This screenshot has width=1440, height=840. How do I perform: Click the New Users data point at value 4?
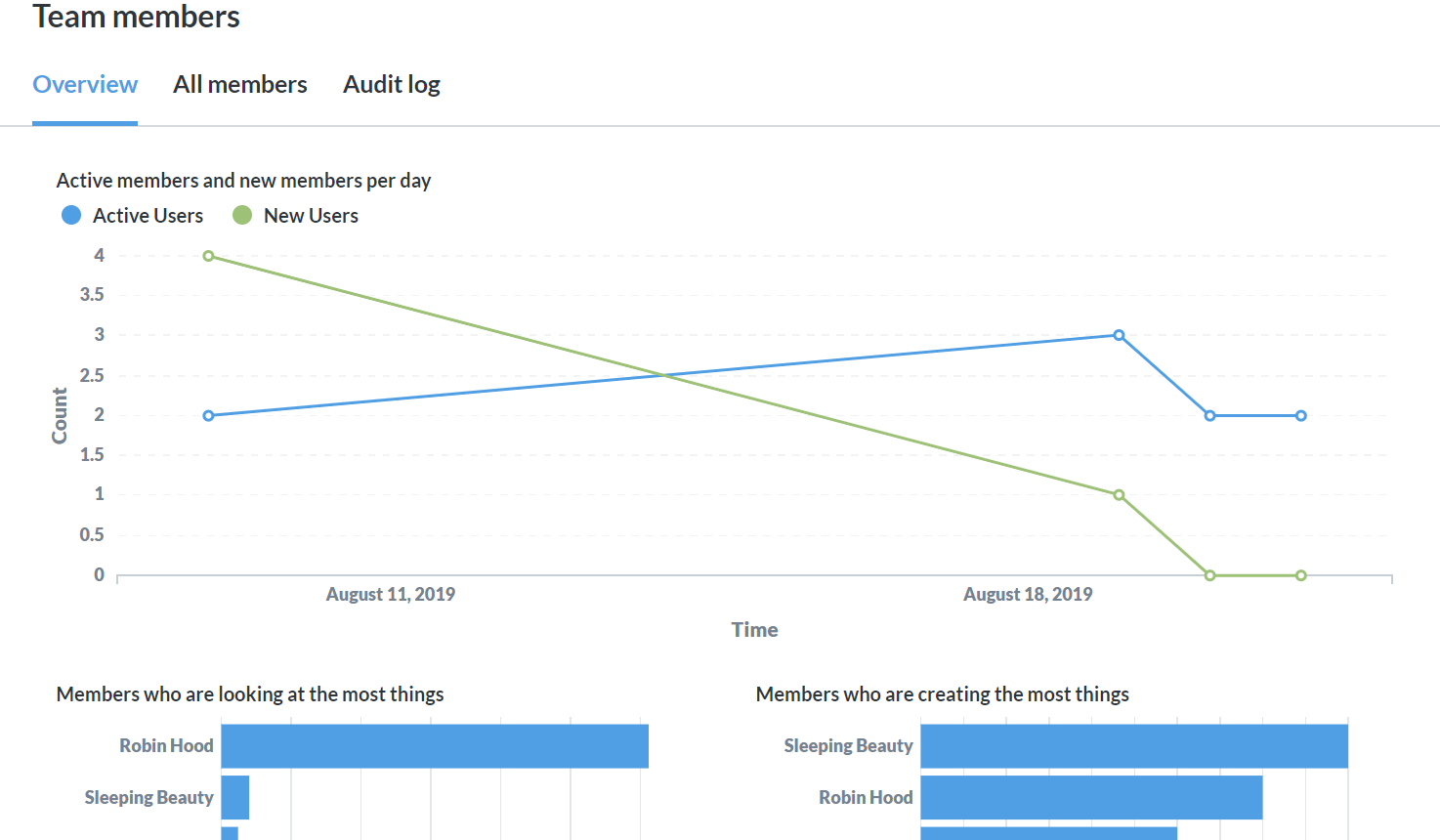(x=208, y=256)
